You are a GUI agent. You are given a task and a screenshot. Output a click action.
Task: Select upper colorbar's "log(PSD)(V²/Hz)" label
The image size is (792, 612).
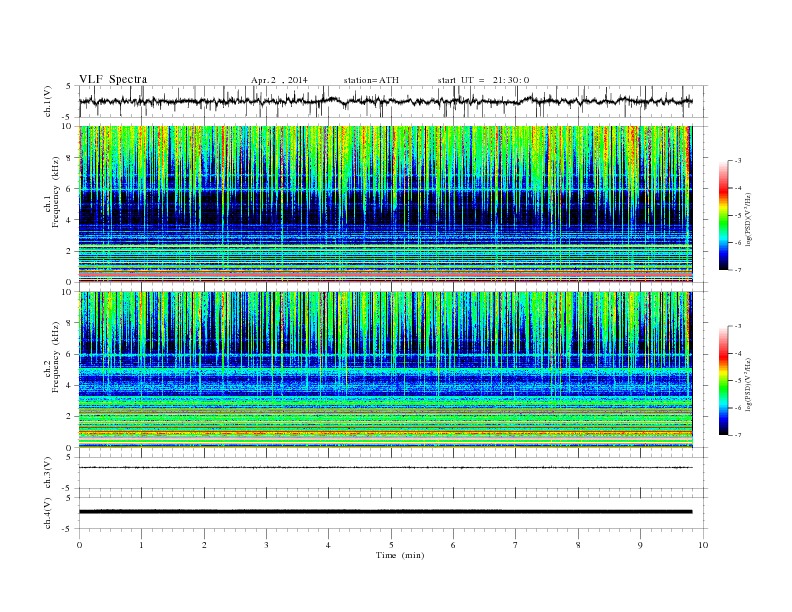coord(747,219)
